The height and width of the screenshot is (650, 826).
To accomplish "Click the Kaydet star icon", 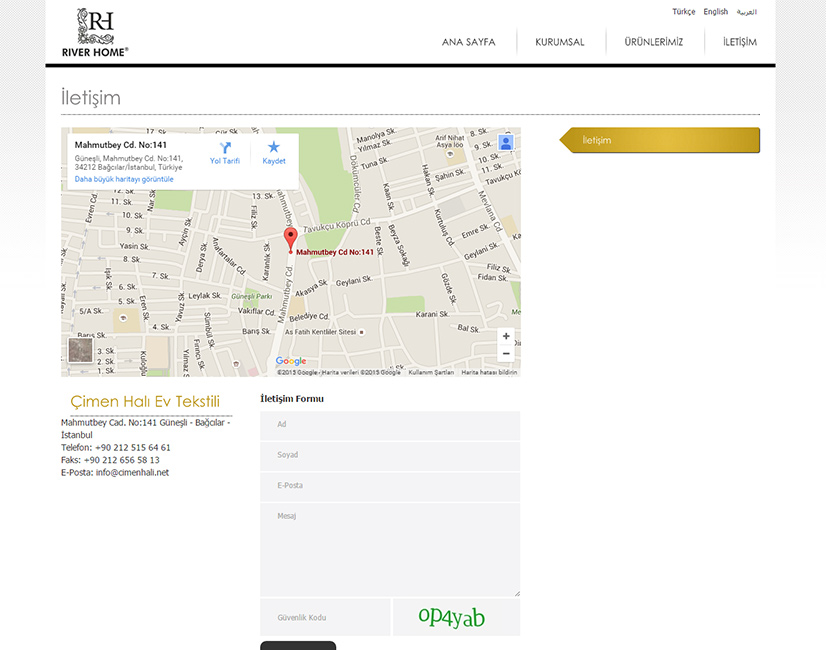I will point(273,148).
